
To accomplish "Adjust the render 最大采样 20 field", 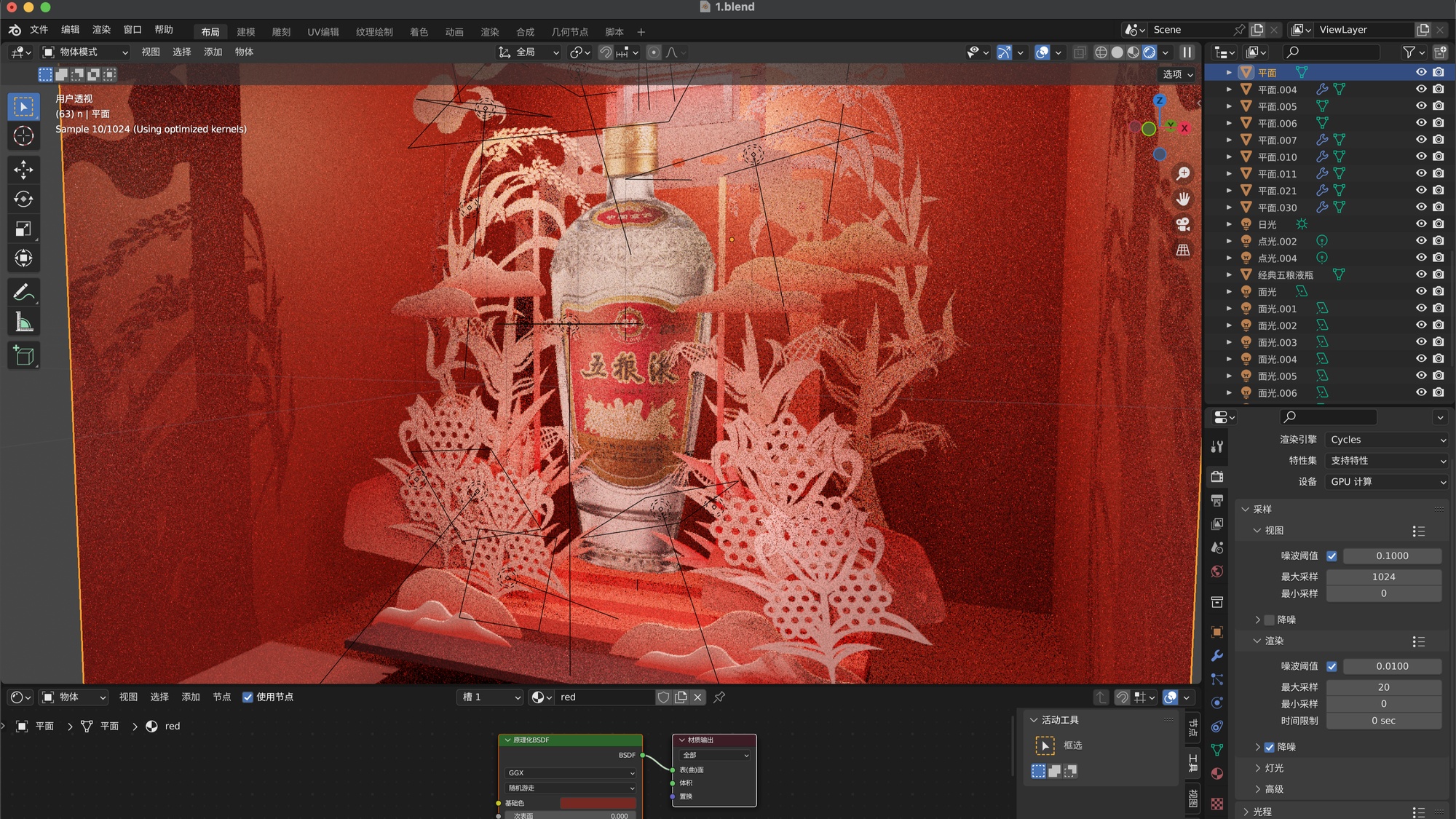I will click(x=1384, y=688).
